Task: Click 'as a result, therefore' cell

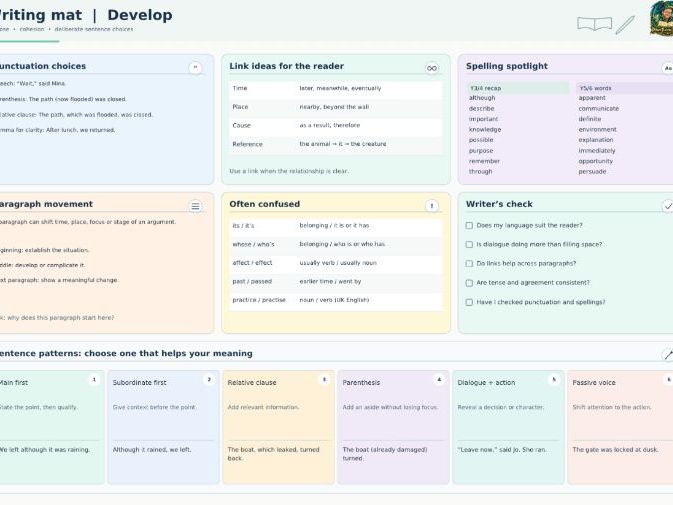Action: tap(330, 125)
